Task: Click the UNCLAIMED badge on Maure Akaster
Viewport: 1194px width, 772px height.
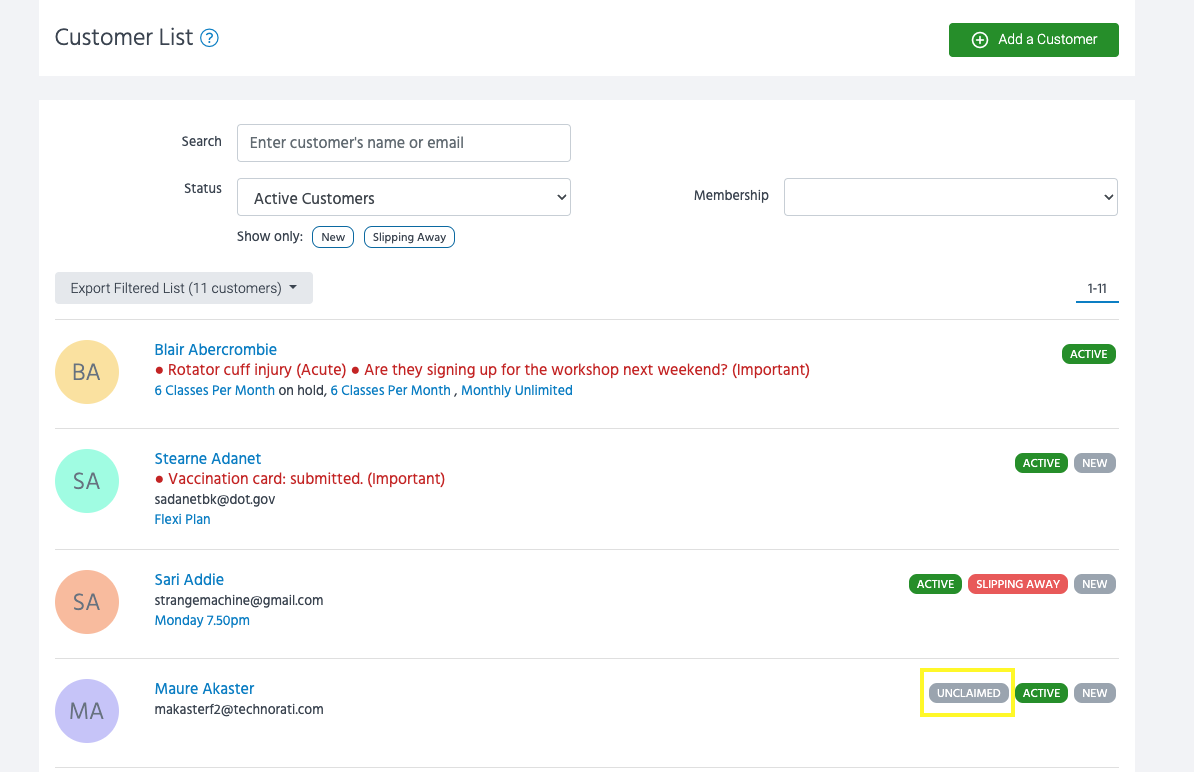Action: coord(968,693)
